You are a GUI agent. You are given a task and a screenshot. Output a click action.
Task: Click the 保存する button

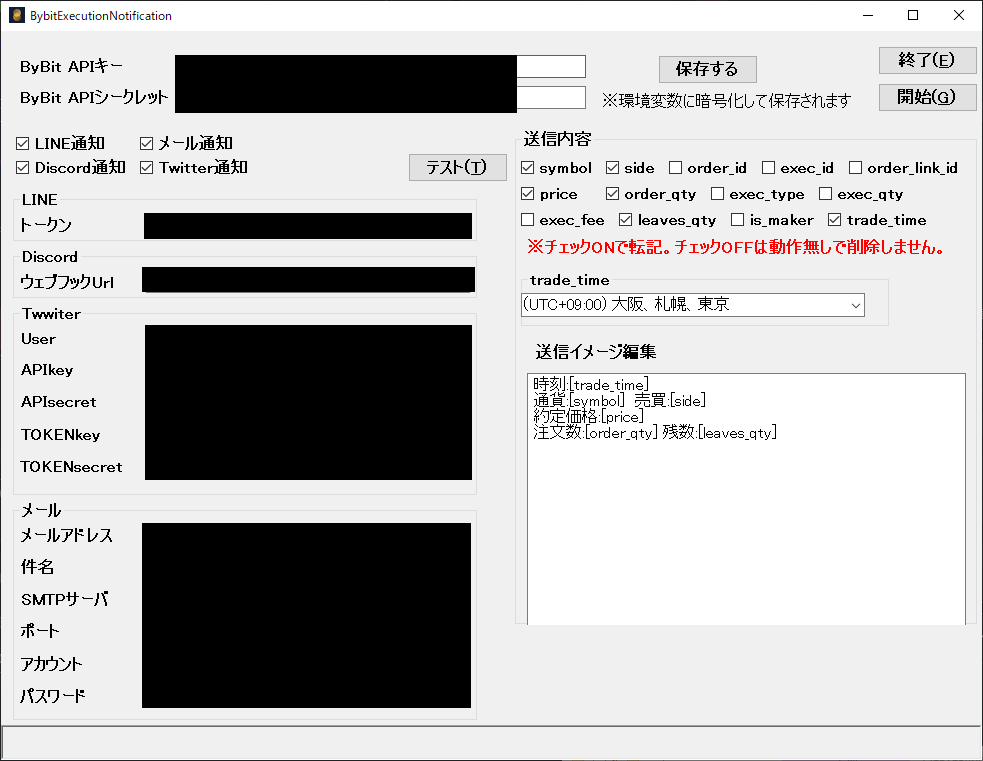pos(708,69)
